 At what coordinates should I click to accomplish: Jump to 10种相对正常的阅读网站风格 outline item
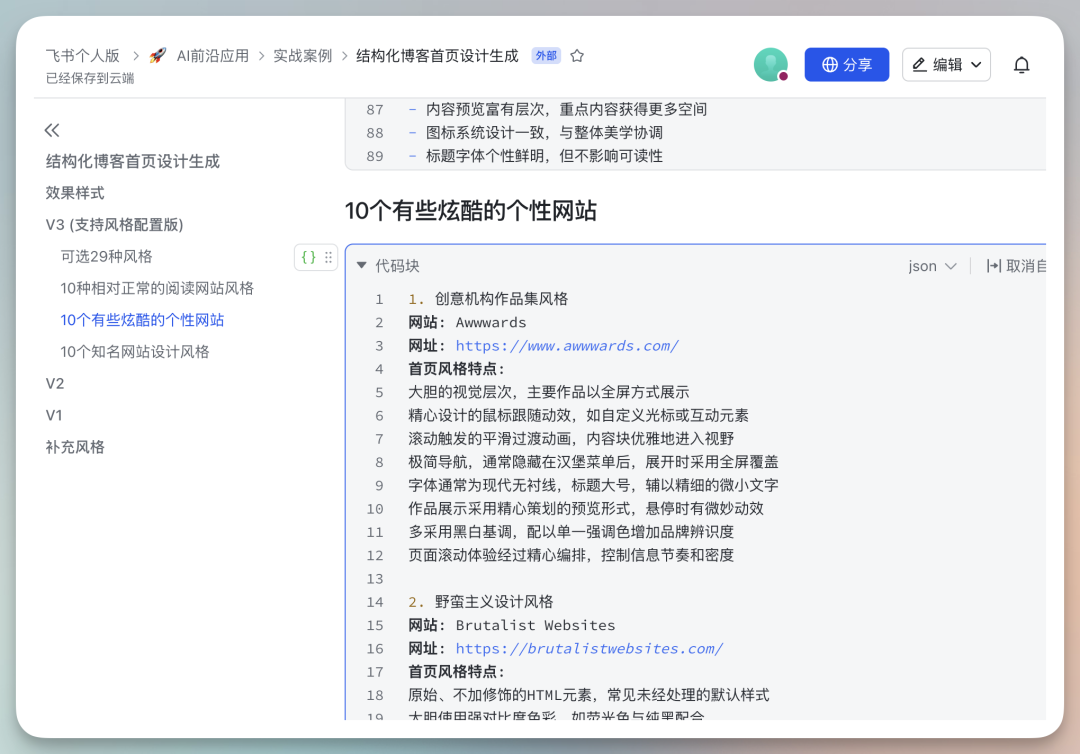coord(157,288)
